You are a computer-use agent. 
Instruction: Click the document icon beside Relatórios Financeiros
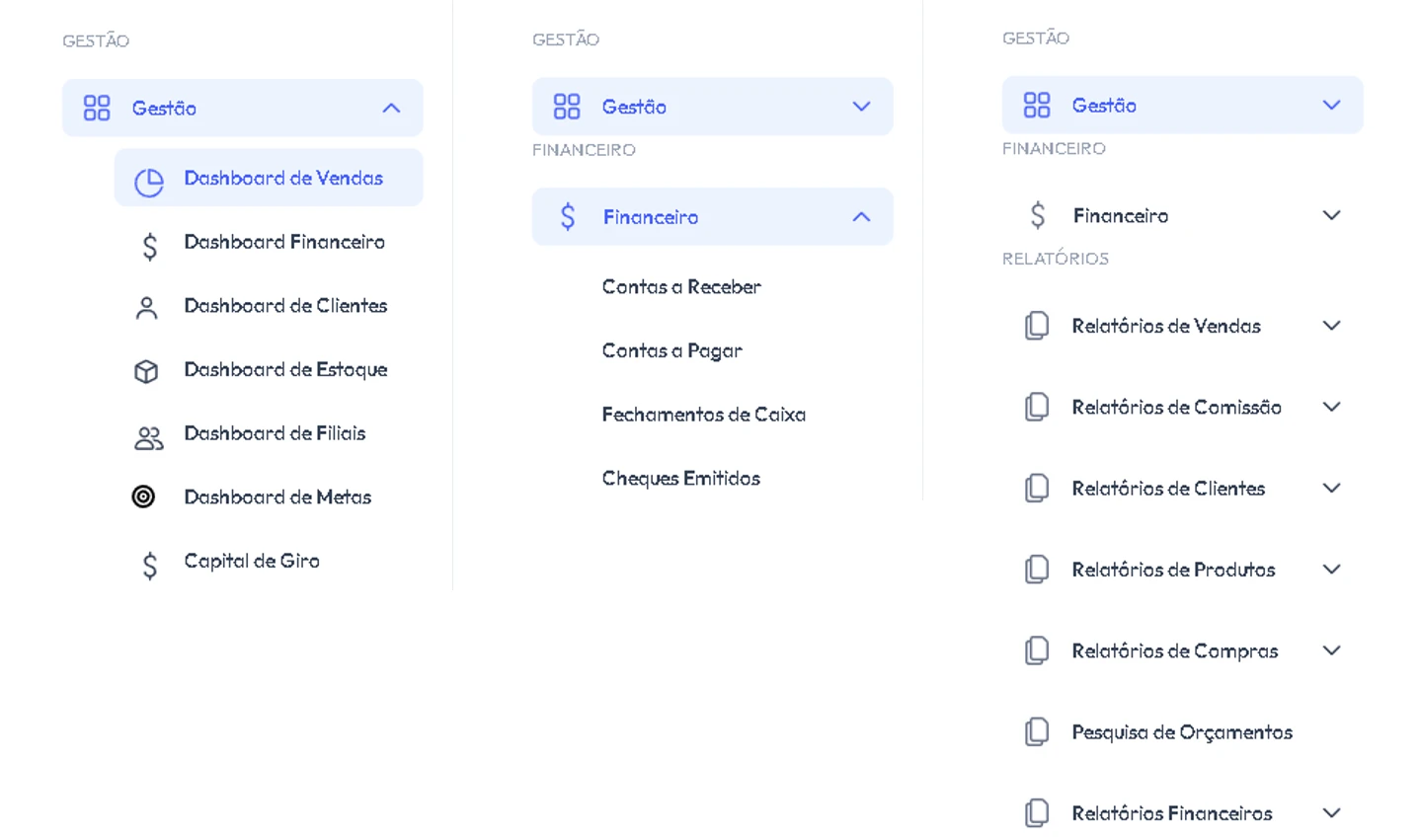[x=1037, y=812]
